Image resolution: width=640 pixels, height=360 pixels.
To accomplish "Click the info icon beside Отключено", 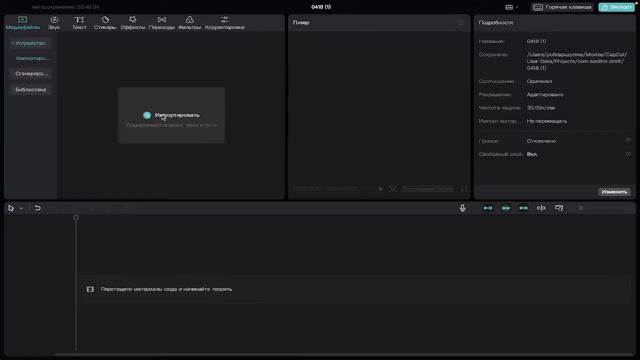I will coord(628,140).
